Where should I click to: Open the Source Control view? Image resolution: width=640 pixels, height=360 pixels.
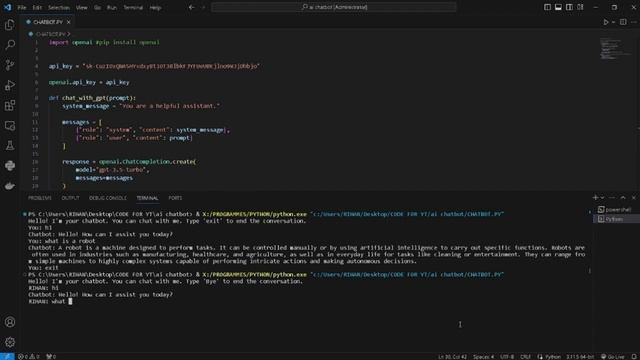(x=10, y=65)
